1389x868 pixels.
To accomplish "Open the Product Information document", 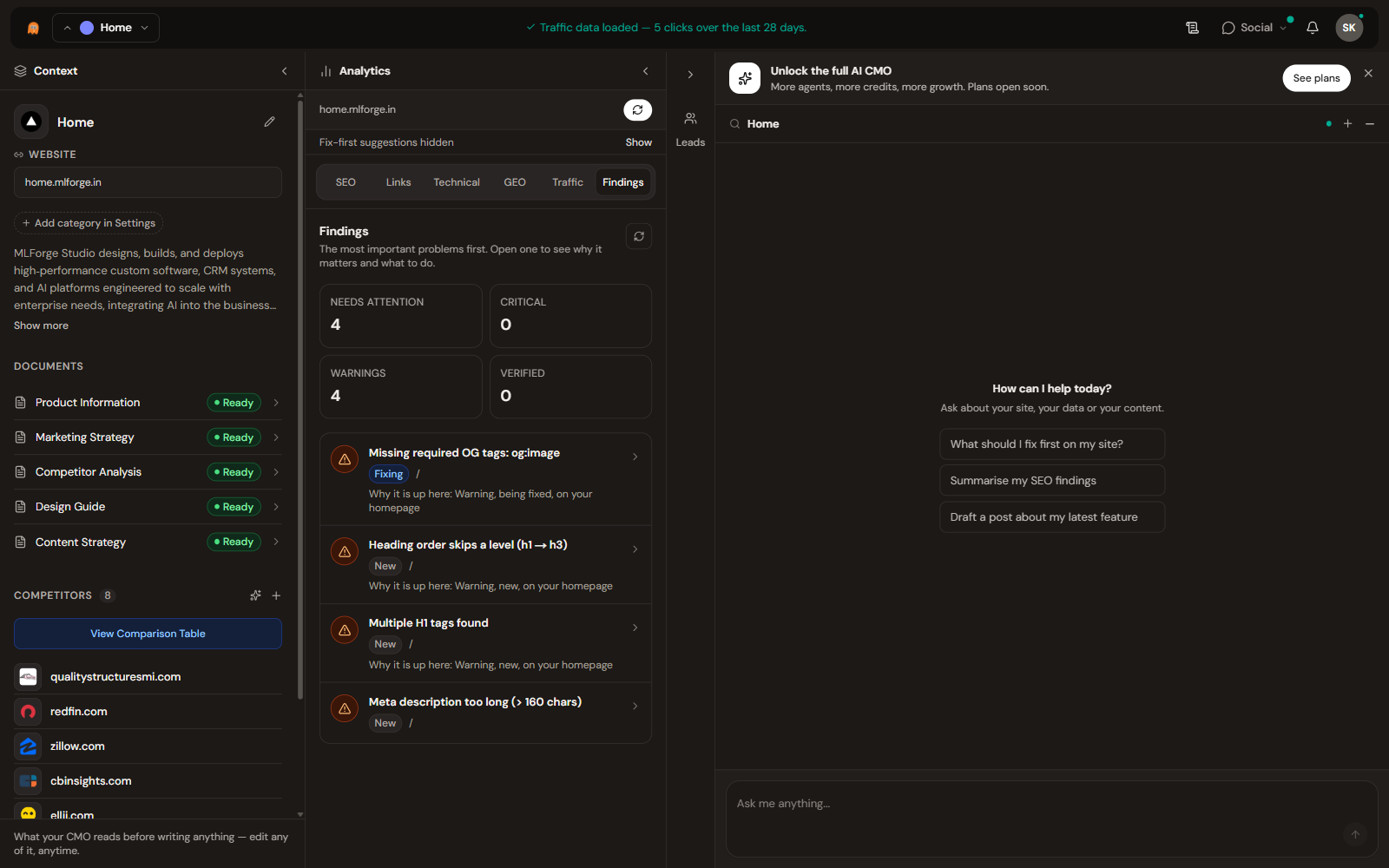I will coord(148,403).
